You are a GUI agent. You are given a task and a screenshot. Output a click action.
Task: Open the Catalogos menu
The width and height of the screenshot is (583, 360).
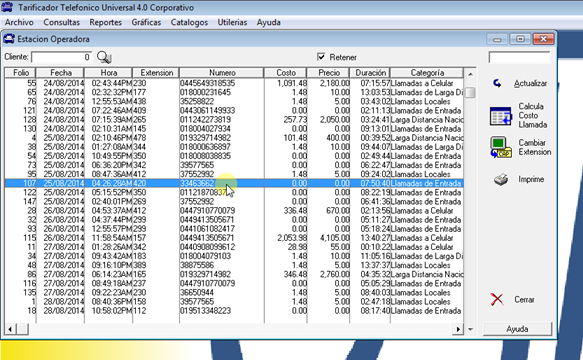coord(189,22)
